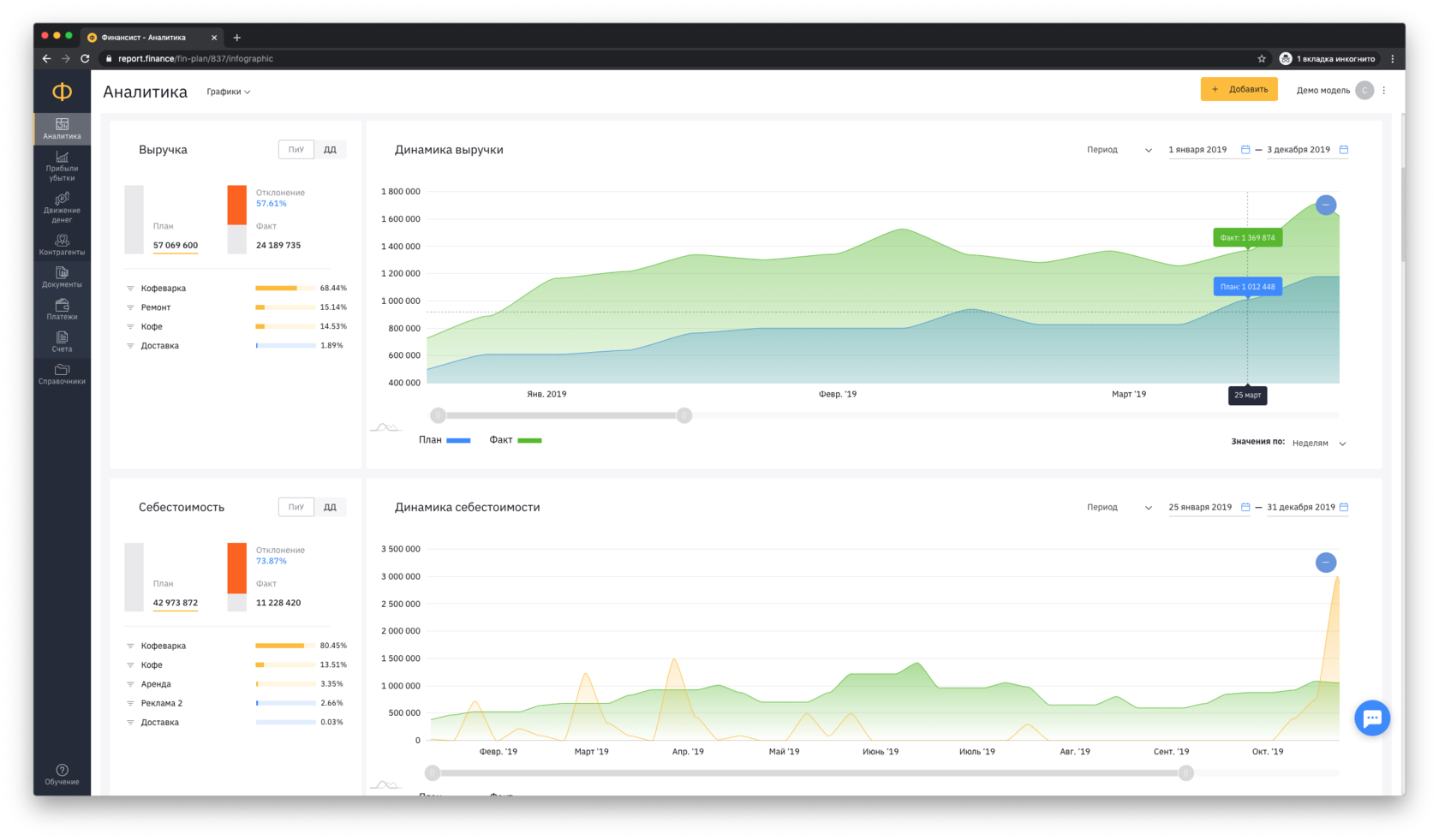Select the Аналитика sidebar tab
1439x840 pixels.
pos(62,128)
